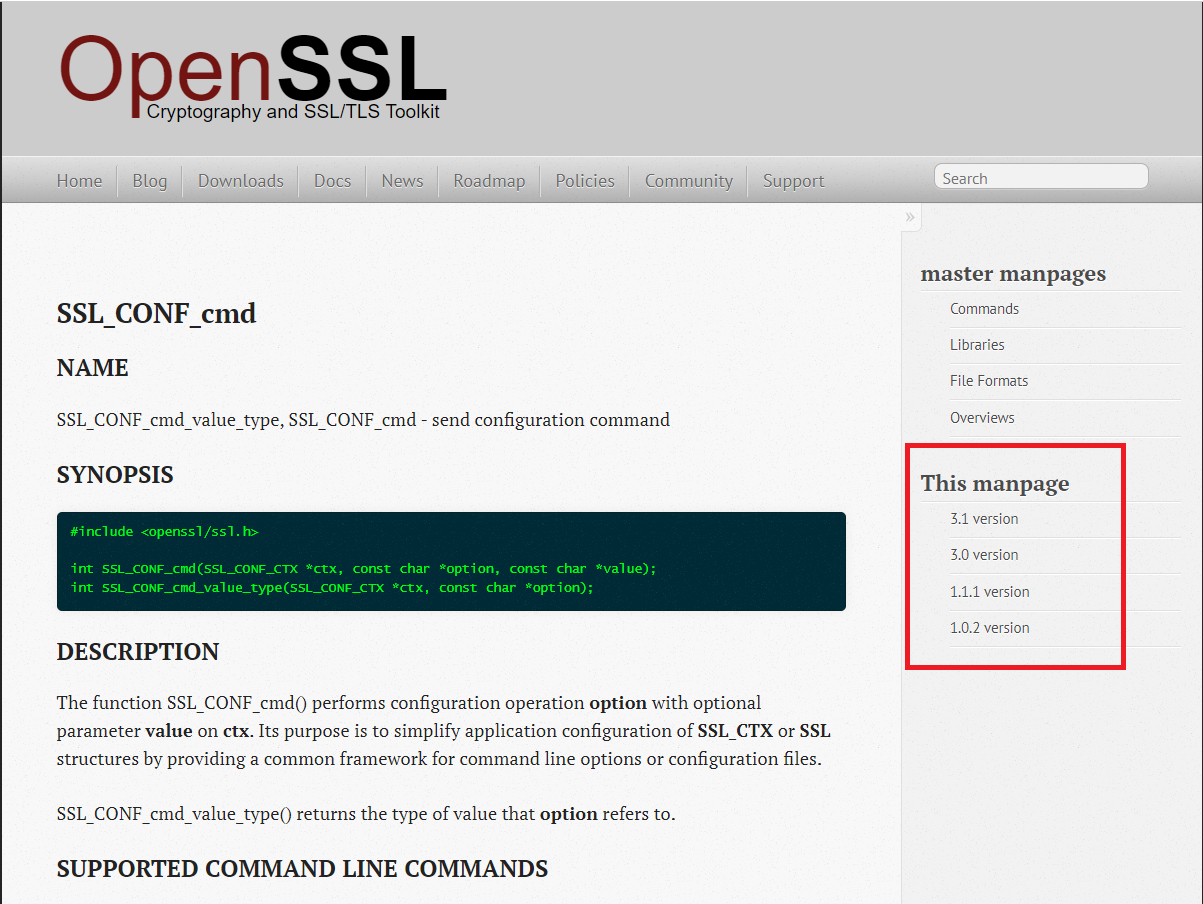Navigate to the Downloads section

tap(240, 180)
